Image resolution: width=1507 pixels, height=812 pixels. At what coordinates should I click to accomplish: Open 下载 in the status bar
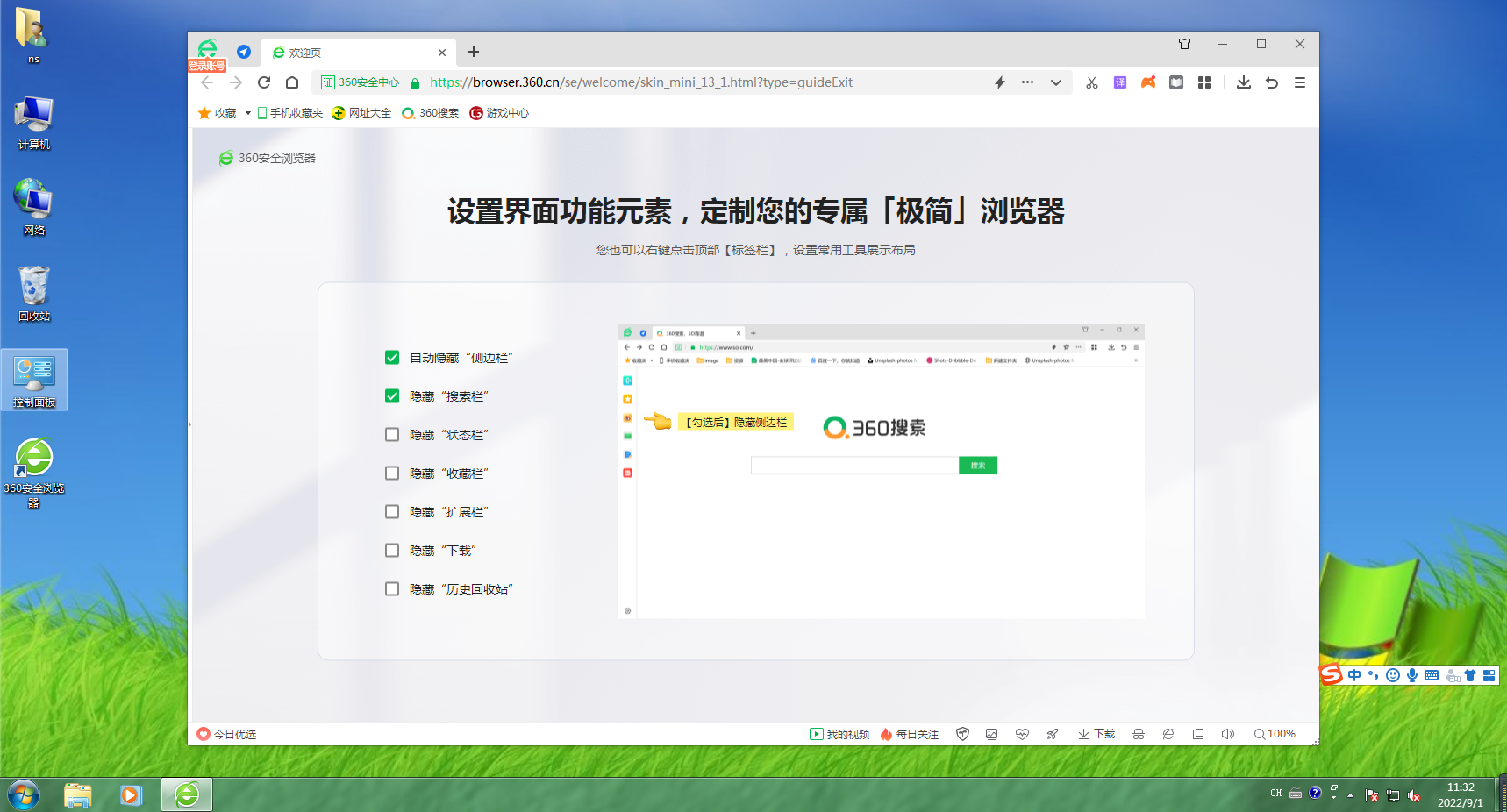click(1096, 734)
